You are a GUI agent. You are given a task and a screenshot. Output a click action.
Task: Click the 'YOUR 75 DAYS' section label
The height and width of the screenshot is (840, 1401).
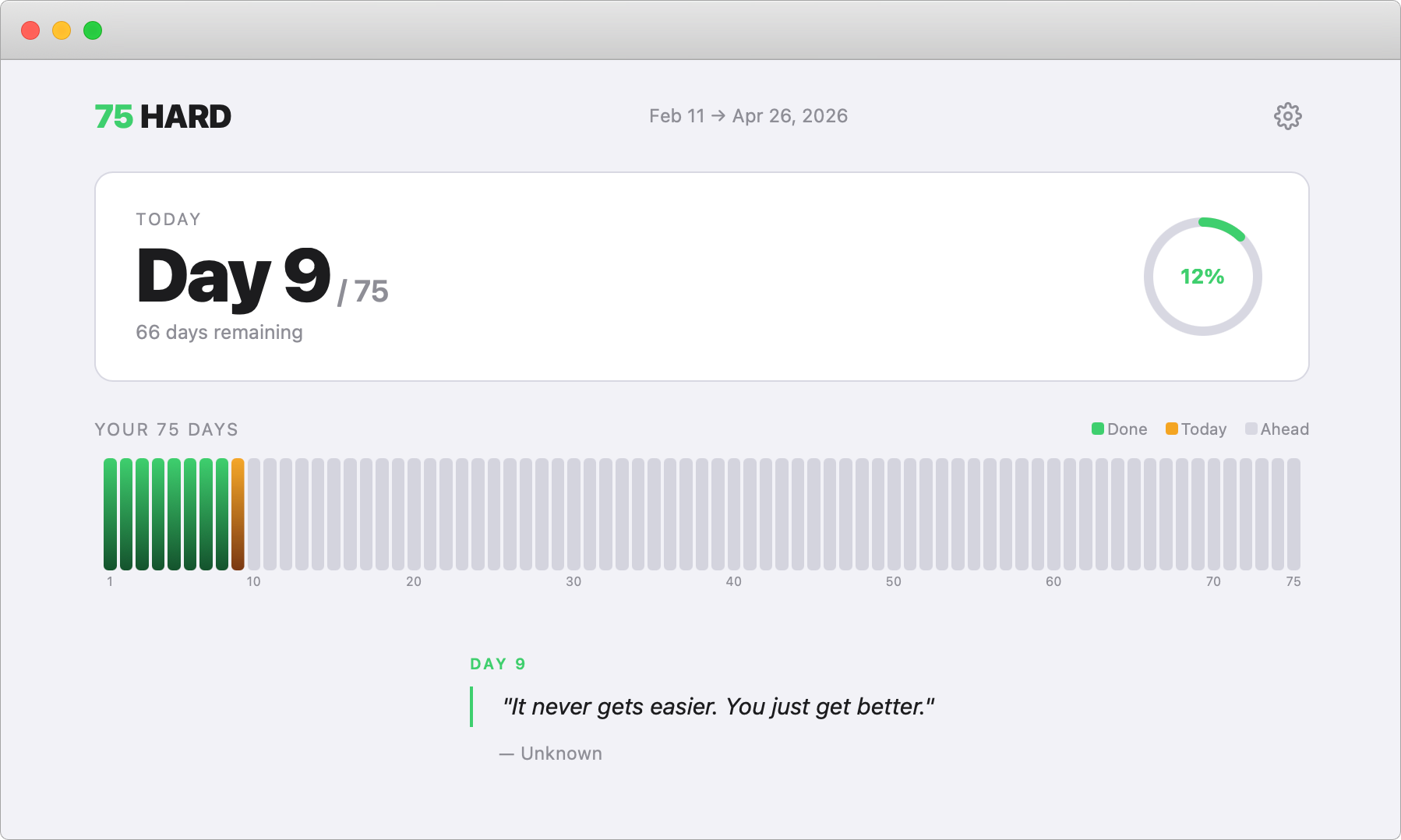(x=166, y=429)
